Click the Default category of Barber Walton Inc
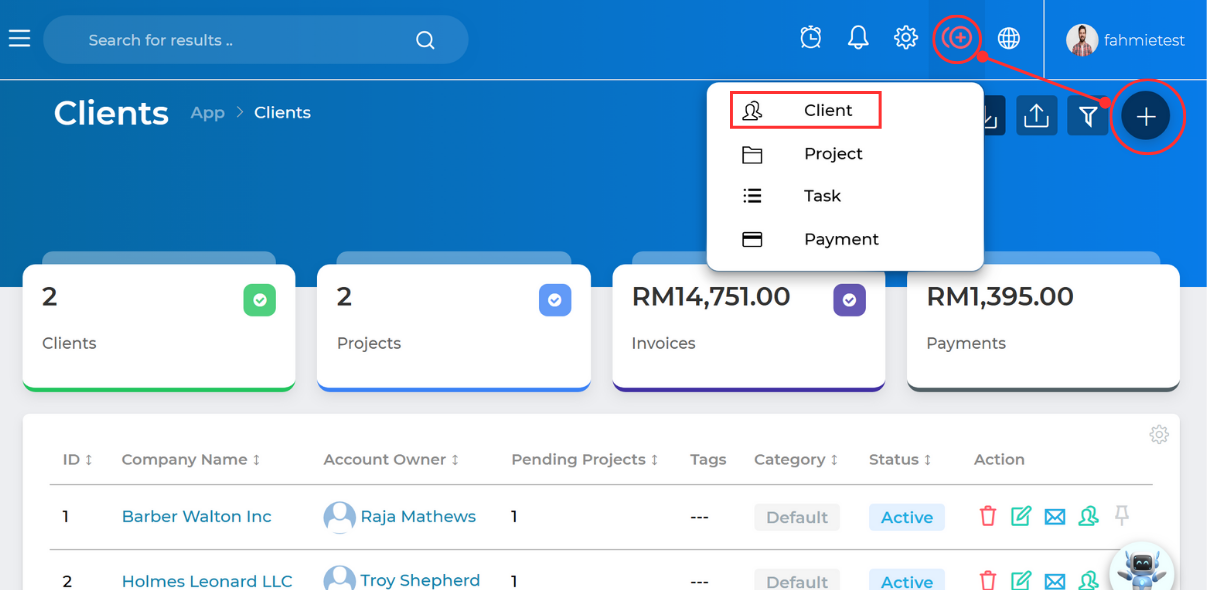1207x590 pixels. click(x=797, y=517)
